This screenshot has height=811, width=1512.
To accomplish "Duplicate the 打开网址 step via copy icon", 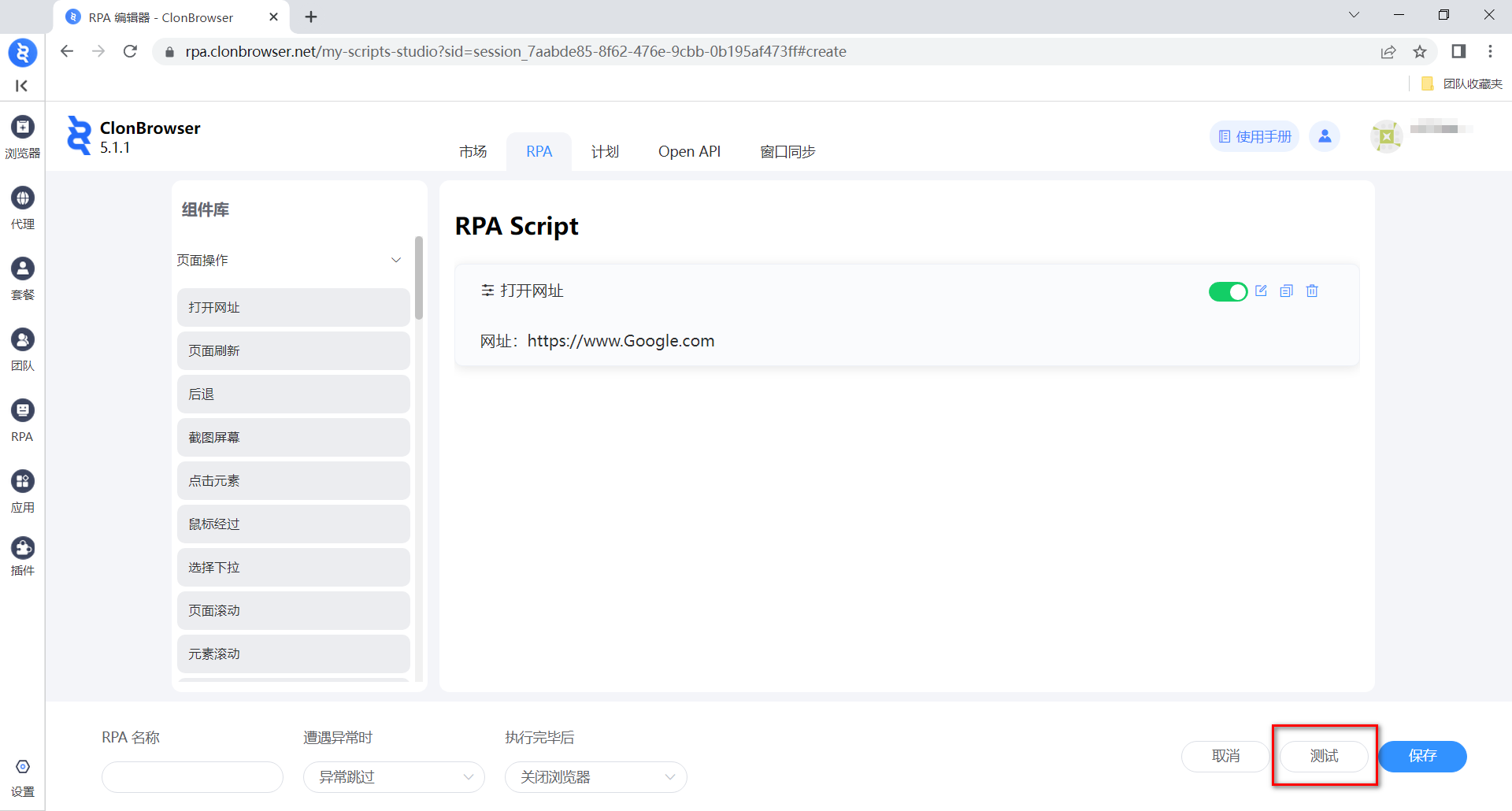I will [x=1286, y=291].
